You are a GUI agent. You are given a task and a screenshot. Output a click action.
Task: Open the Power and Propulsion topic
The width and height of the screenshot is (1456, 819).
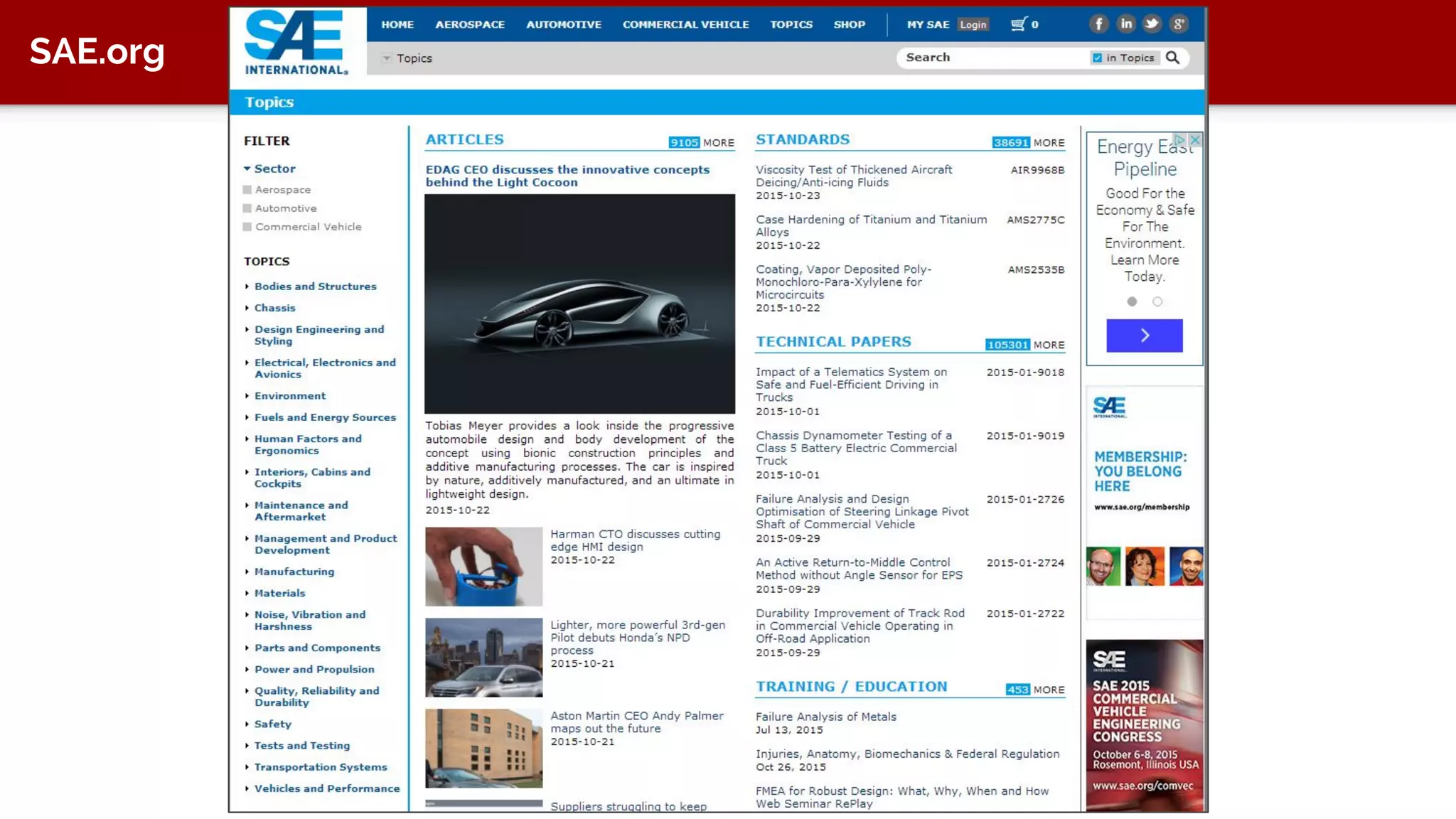314,669
